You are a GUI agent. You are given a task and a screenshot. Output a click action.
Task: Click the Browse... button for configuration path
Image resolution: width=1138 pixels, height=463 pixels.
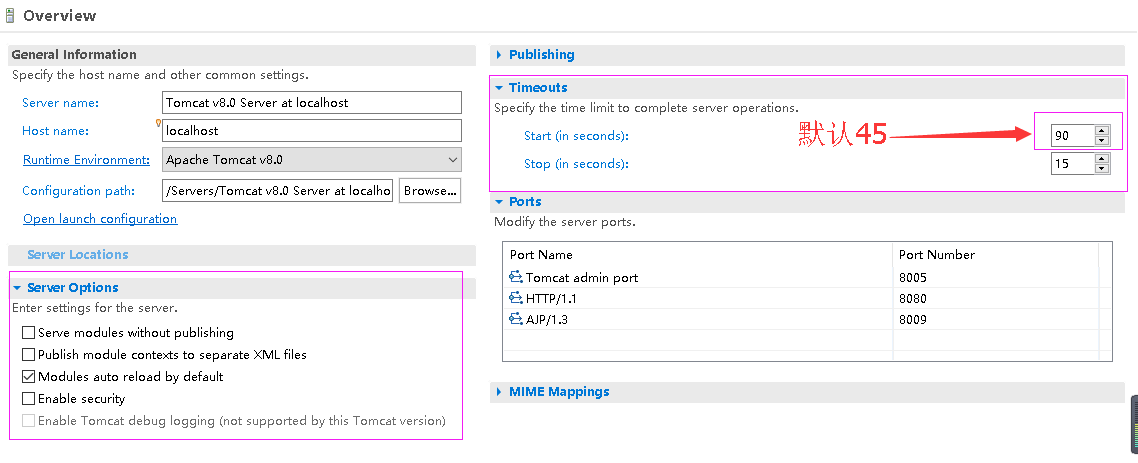click(x=430, y=190)
